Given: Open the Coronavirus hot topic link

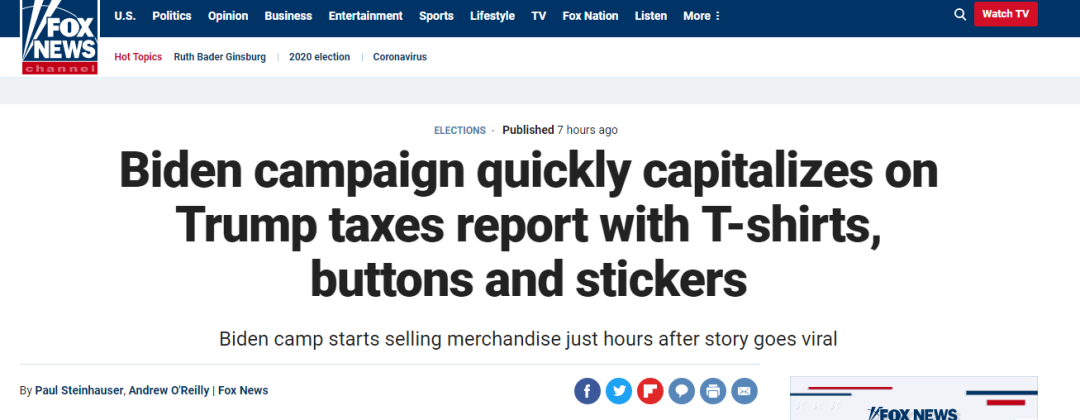Looking at the screenshot, I should coord(400,57).
